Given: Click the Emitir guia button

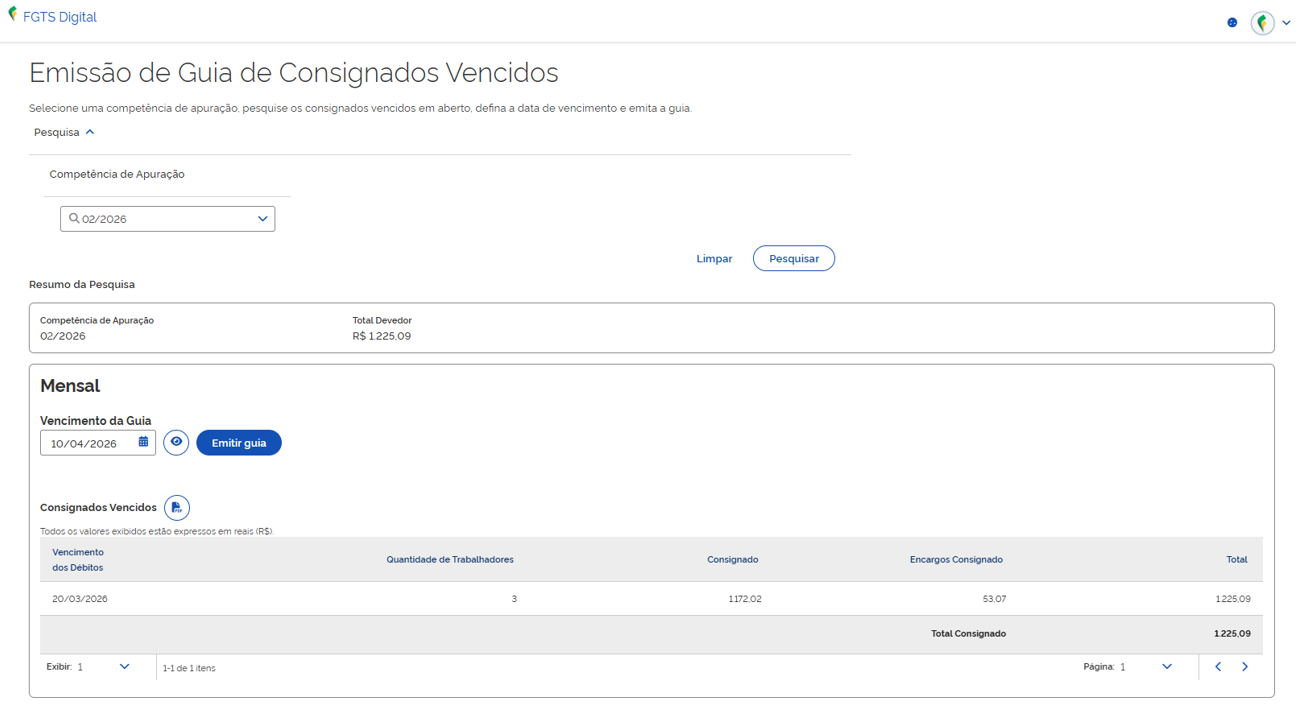Looking at the screenshot, I should click(x=238, y=442).
